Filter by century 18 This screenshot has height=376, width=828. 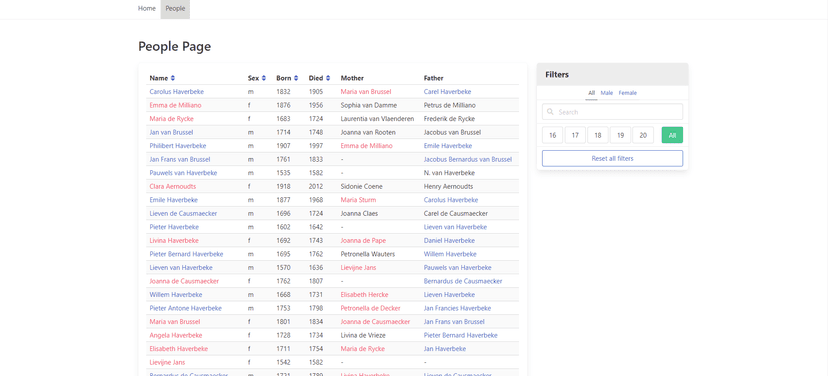click(x=598, y=135)
